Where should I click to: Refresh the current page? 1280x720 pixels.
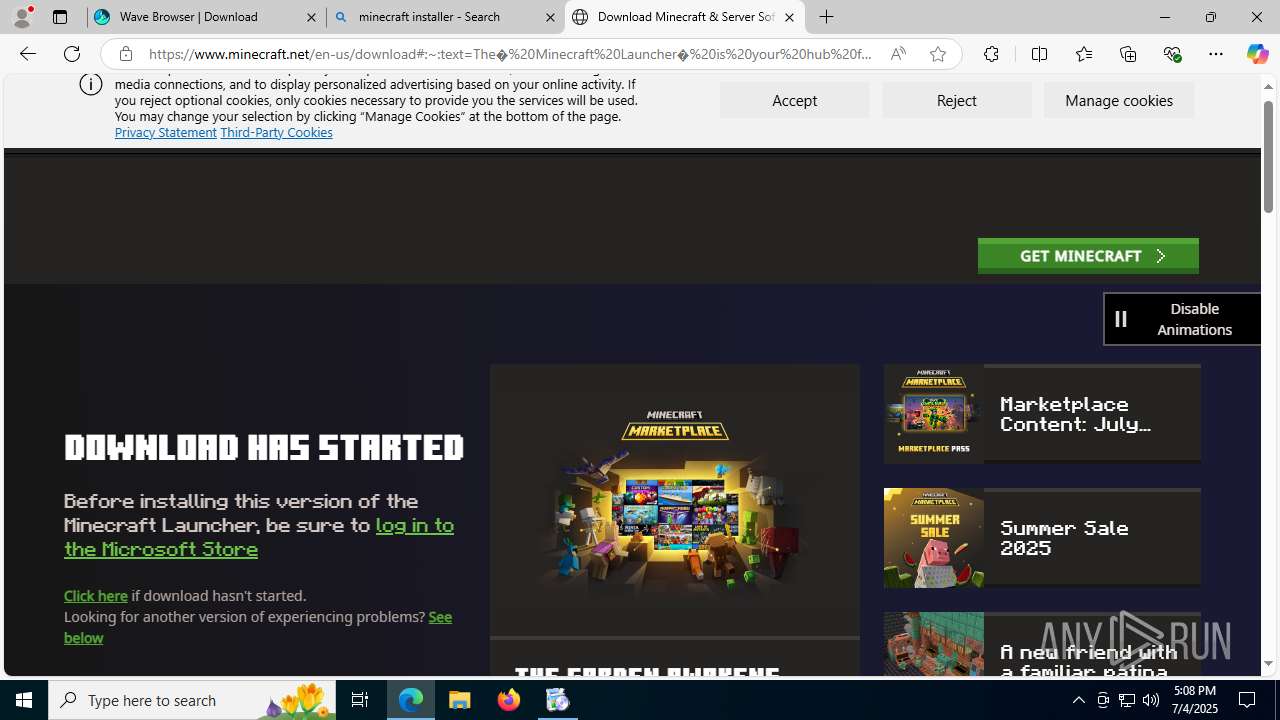tap(72, 54)
